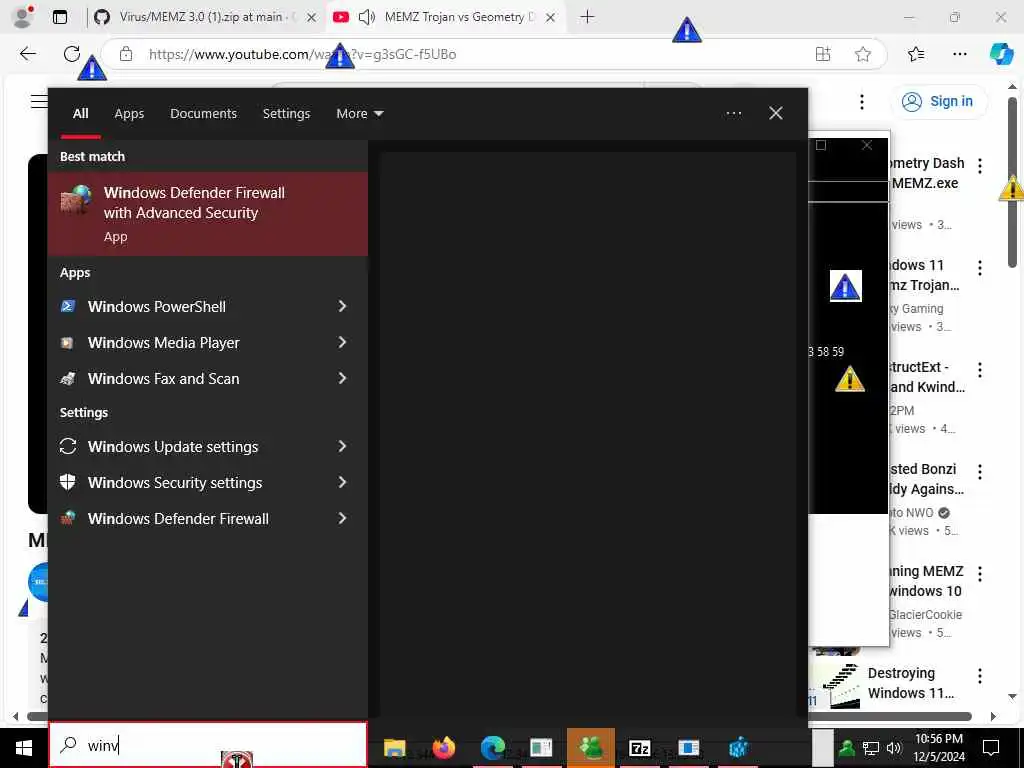
Task: Open YouTube settings three-dot menu
Action: pyautogui.click(x=862, y=102)
